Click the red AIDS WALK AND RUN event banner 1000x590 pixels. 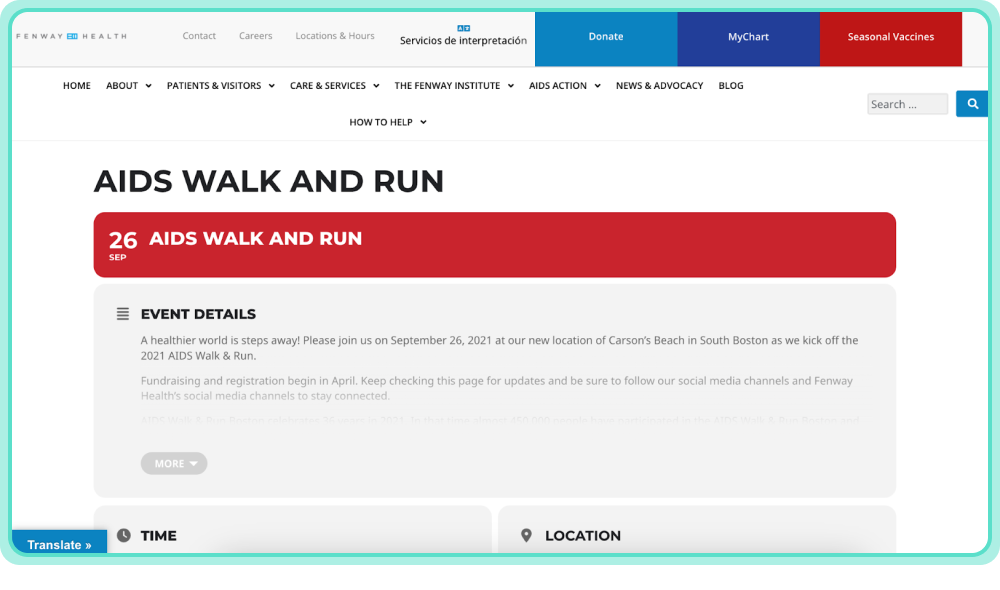point(495,245)
